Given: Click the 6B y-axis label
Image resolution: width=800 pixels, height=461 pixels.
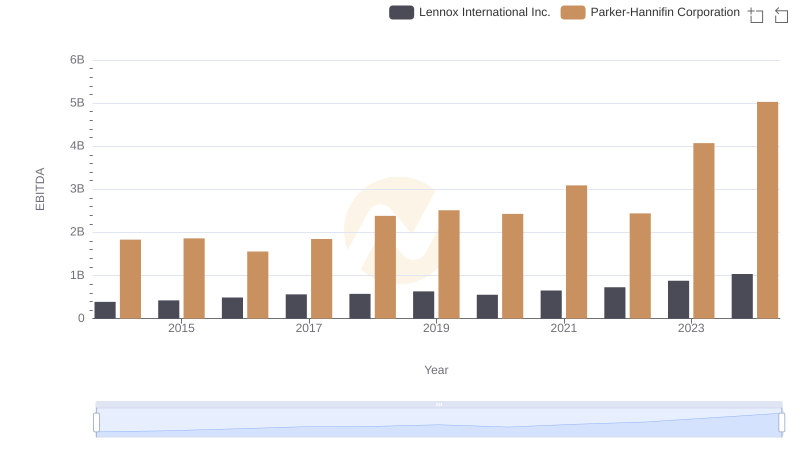Looking at the screenshot, I should coord(77,60).
